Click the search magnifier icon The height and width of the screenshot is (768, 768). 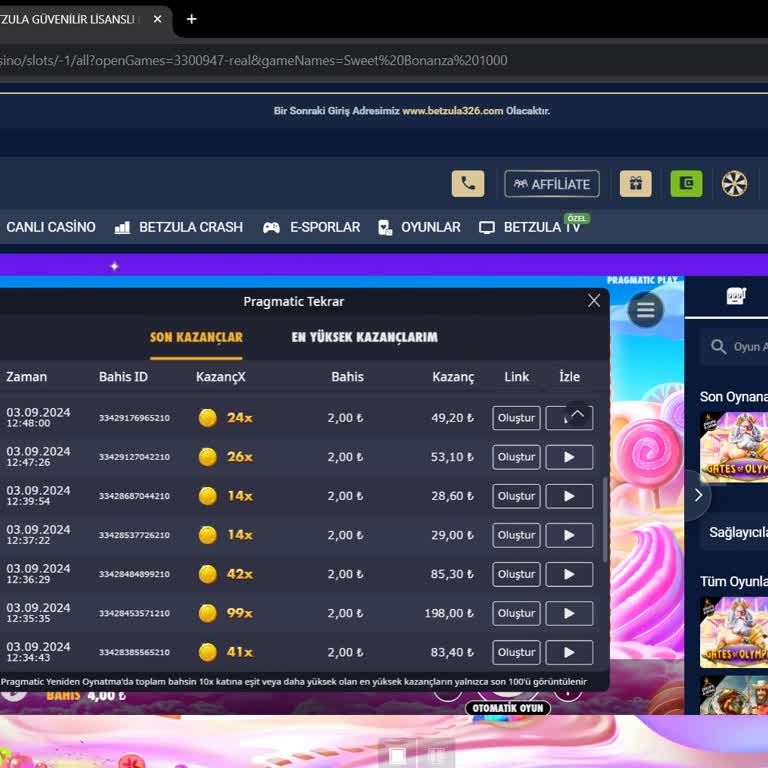pos(719,347)
